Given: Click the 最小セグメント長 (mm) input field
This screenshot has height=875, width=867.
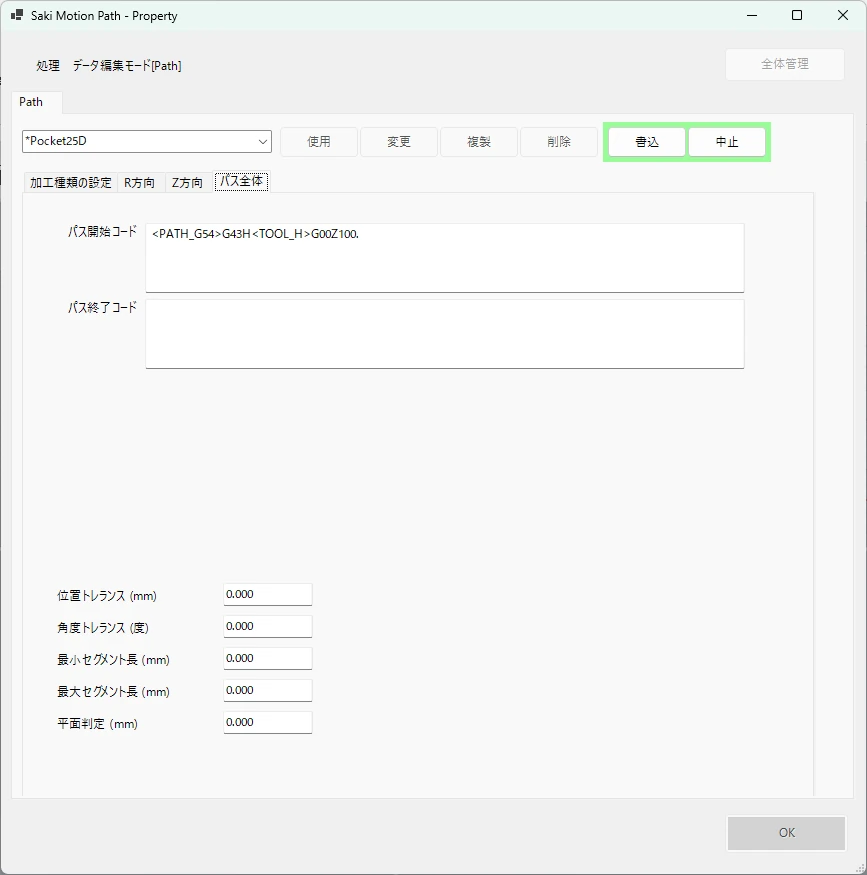Looking at the screenshot, I should (x=268, y=658).
